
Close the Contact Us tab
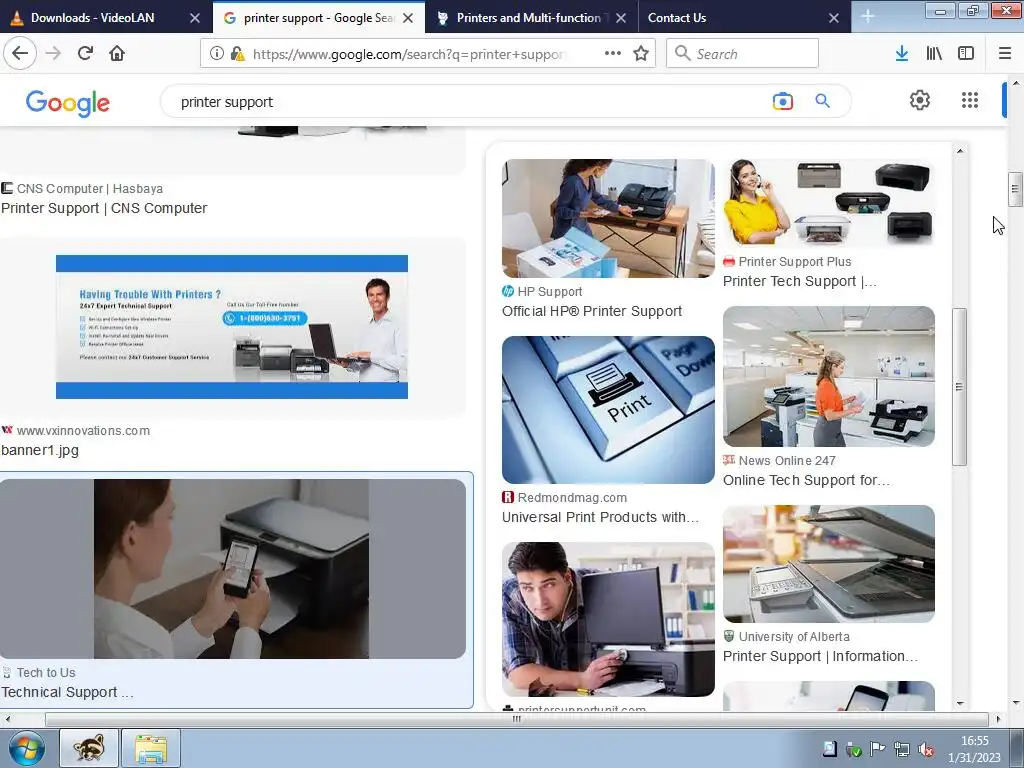(x=834, y=18)
